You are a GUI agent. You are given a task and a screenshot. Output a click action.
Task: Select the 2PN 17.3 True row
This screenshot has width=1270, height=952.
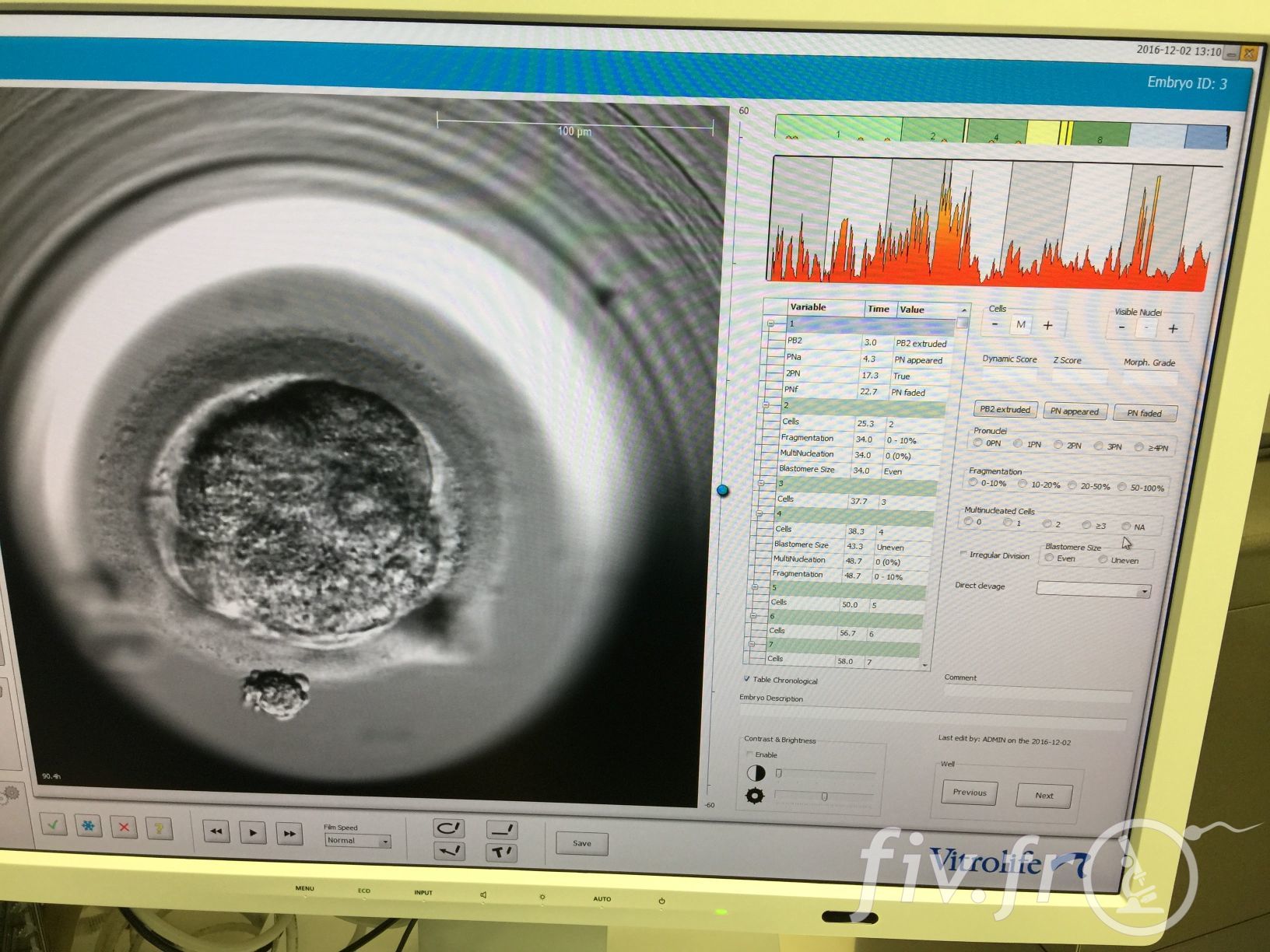tap(866, 375)
